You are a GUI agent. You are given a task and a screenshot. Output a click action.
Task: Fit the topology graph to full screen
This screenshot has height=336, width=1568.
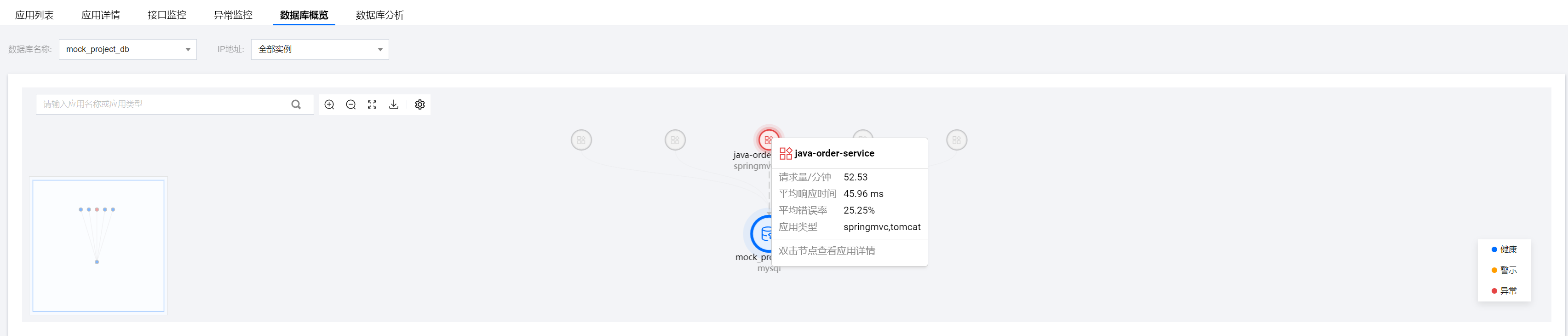click(x=372, y=104)
